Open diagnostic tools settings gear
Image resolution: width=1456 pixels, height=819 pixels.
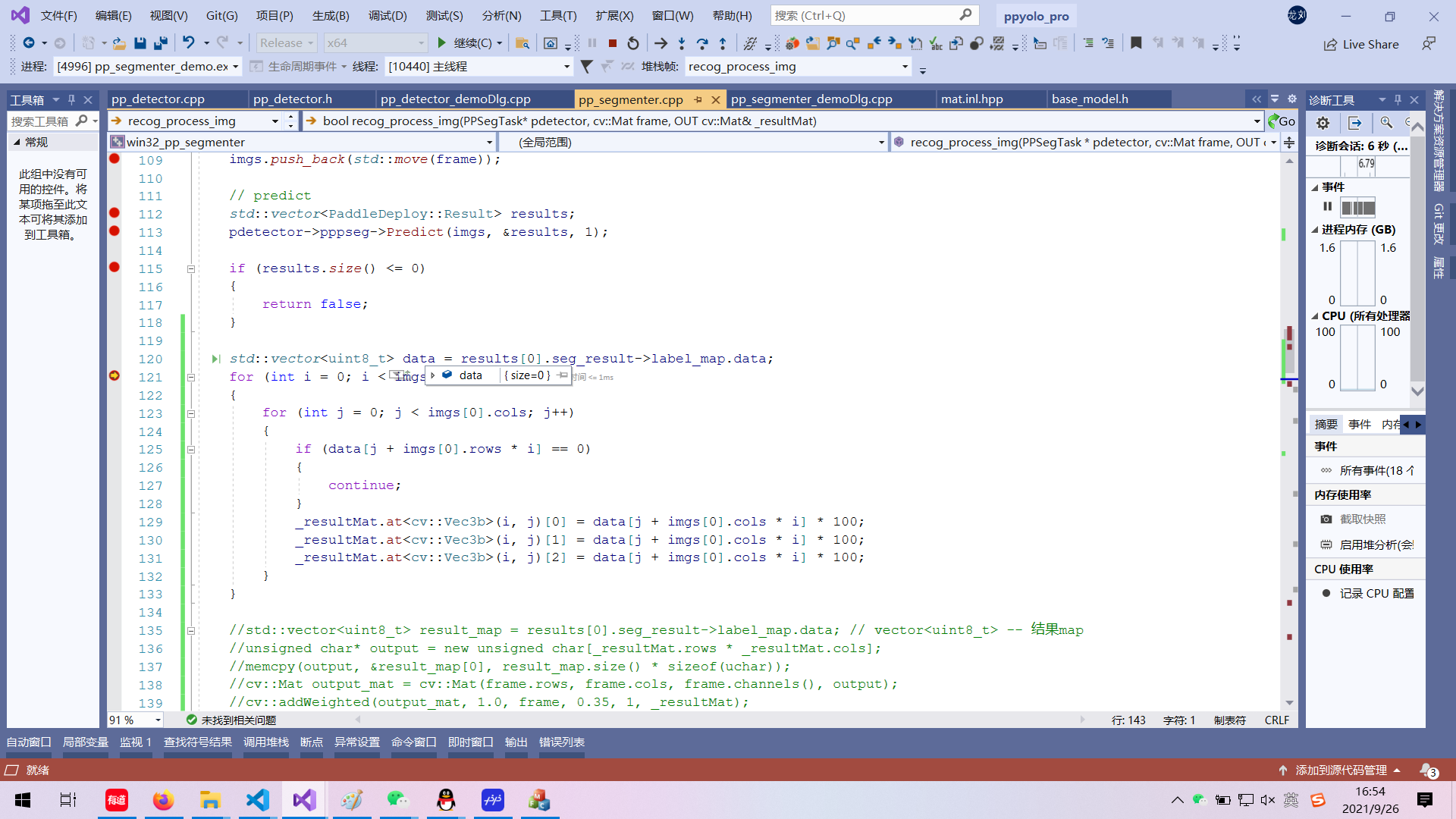click(1323, 123)
